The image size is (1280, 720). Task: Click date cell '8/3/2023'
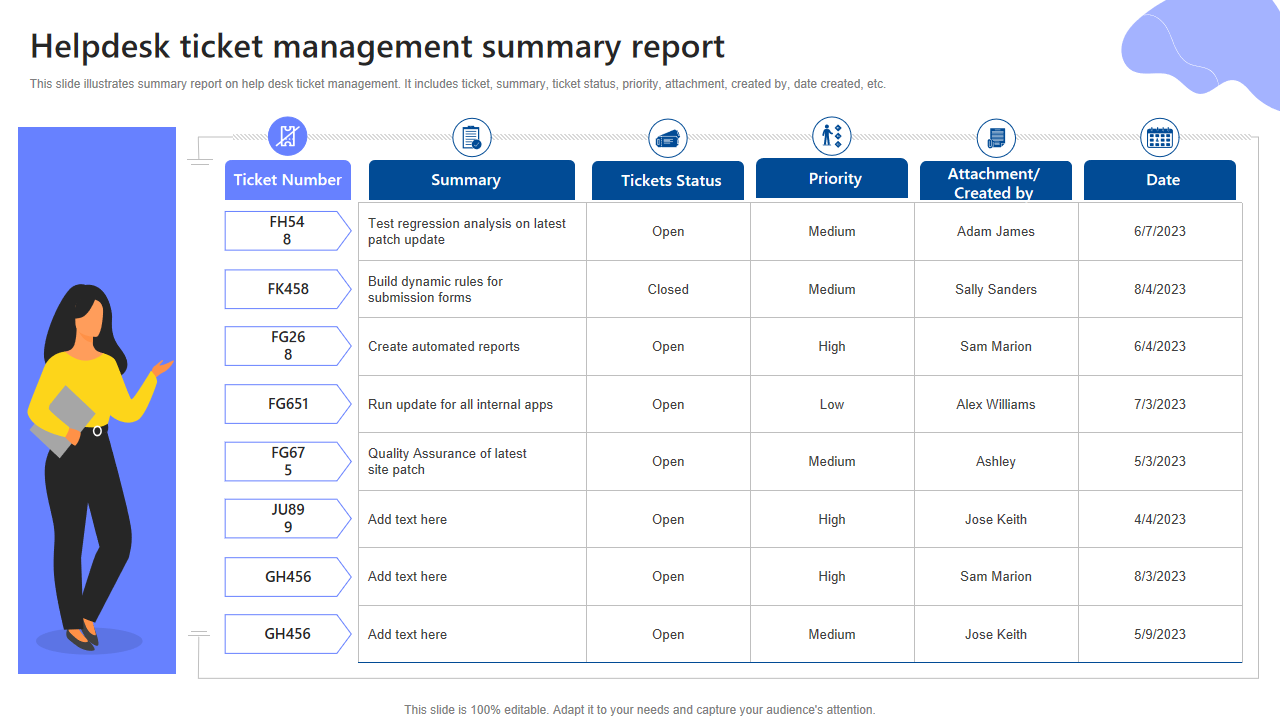pos(1160,576)
